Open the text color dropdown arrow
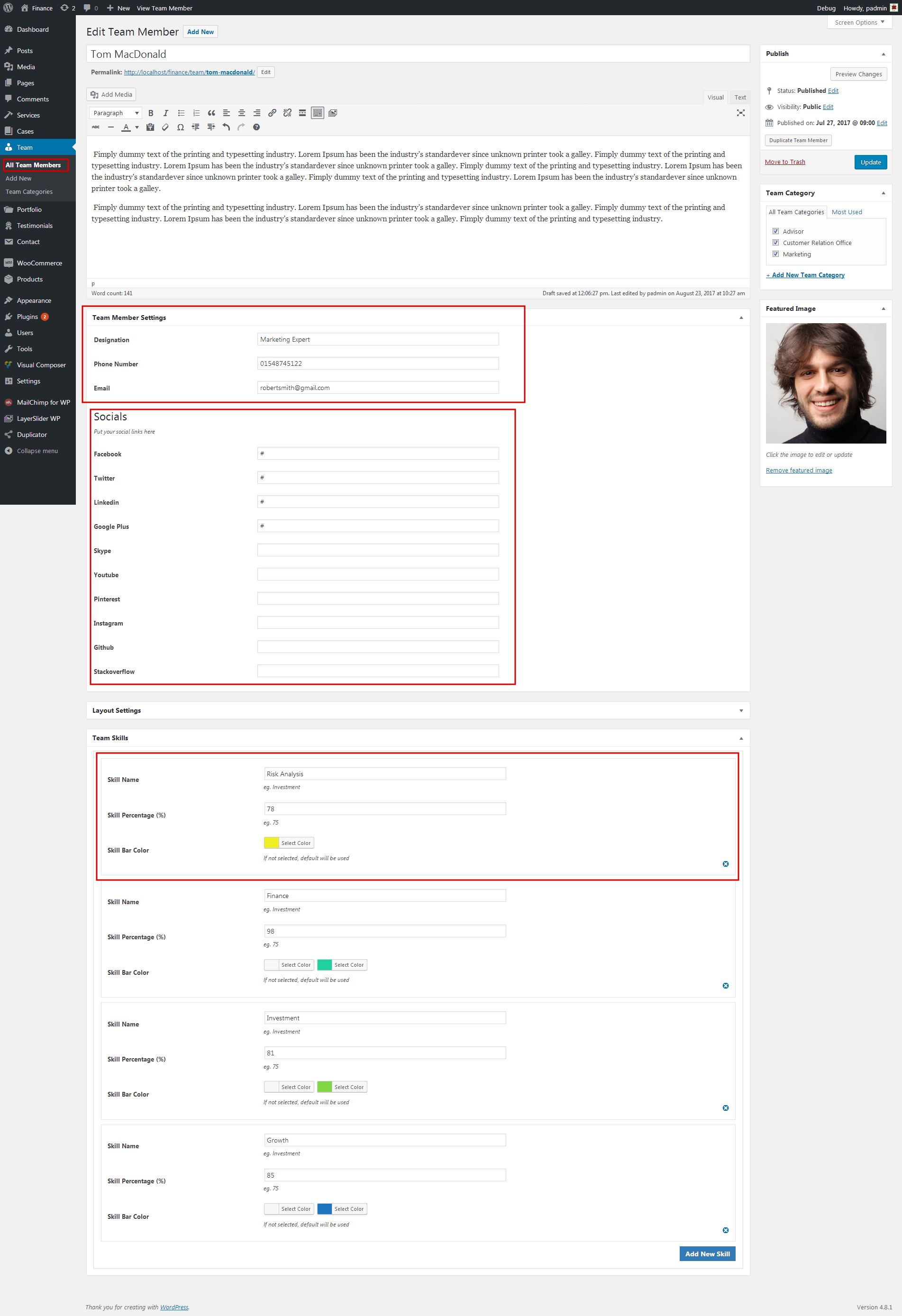This screenshot has width=902, height=1316. (137, 127)
